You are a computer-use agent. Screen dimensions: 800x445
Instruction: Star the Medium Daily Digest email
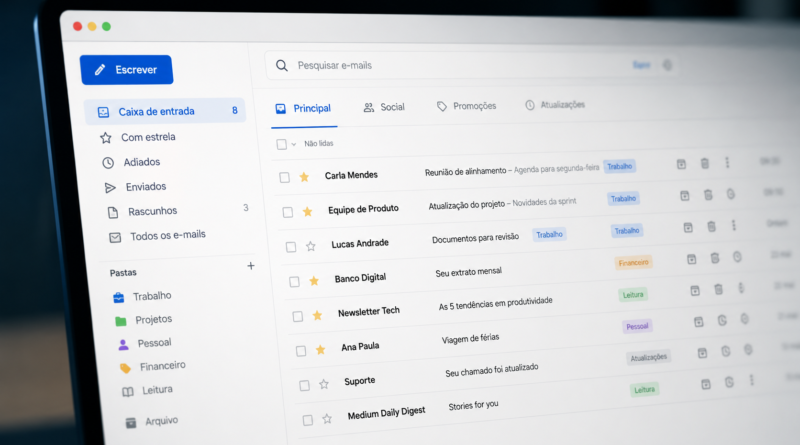pos(327,419)
